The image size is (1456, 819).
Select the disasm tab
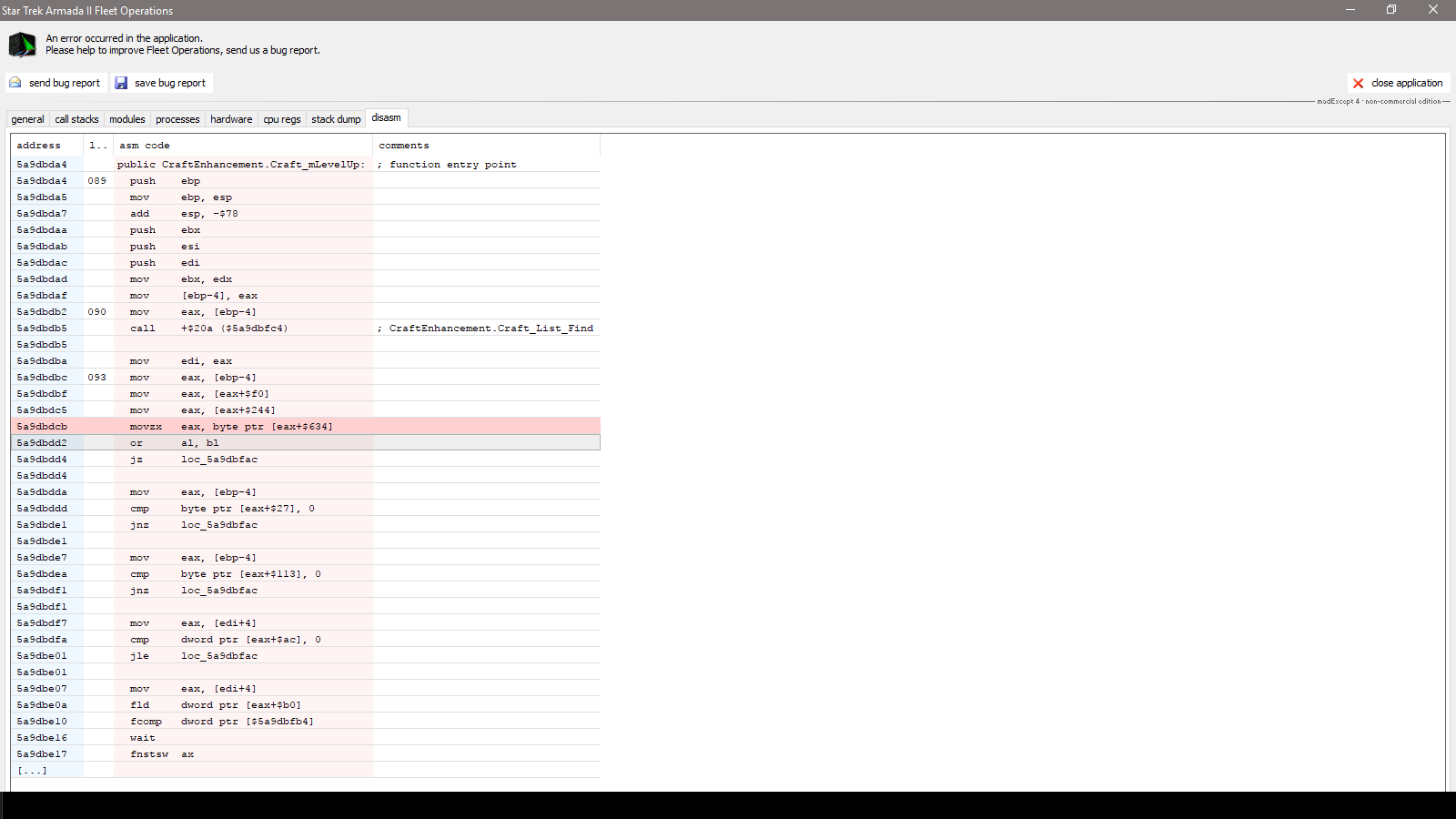[386, 118]
